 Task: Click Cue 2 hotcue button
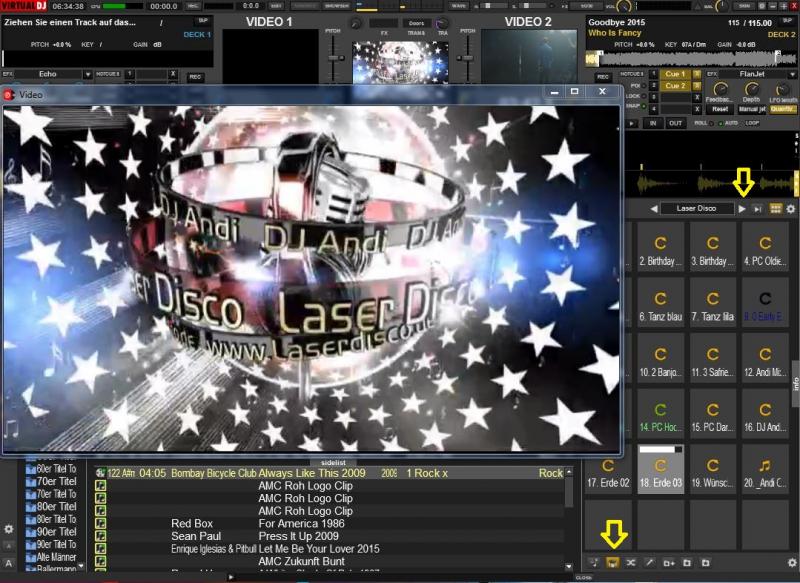pos(675,86)
